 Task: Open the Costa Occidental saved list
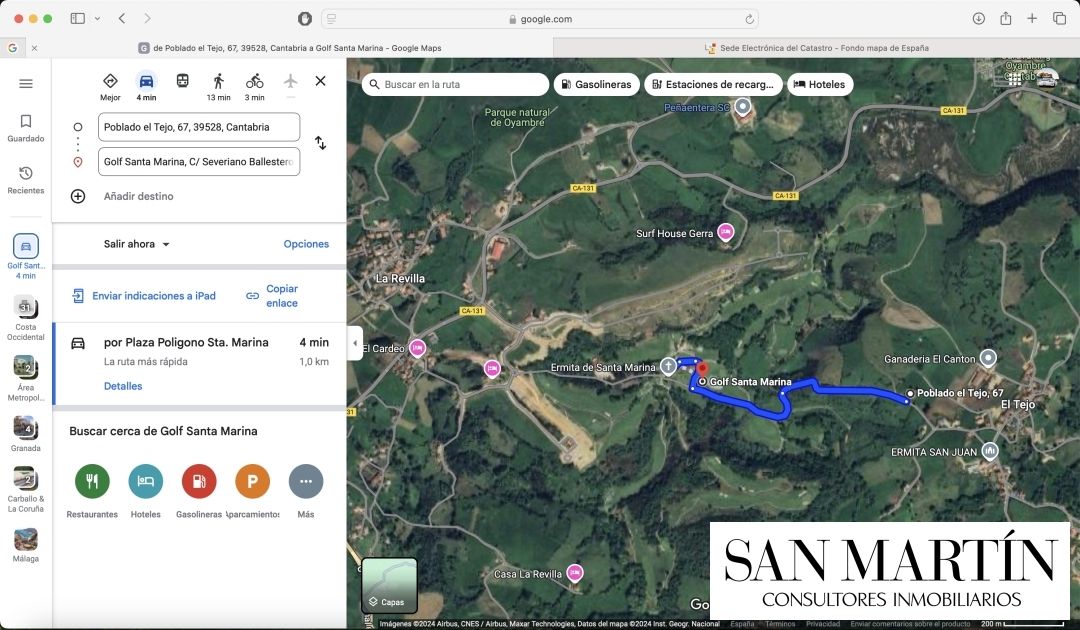(25, 317)
